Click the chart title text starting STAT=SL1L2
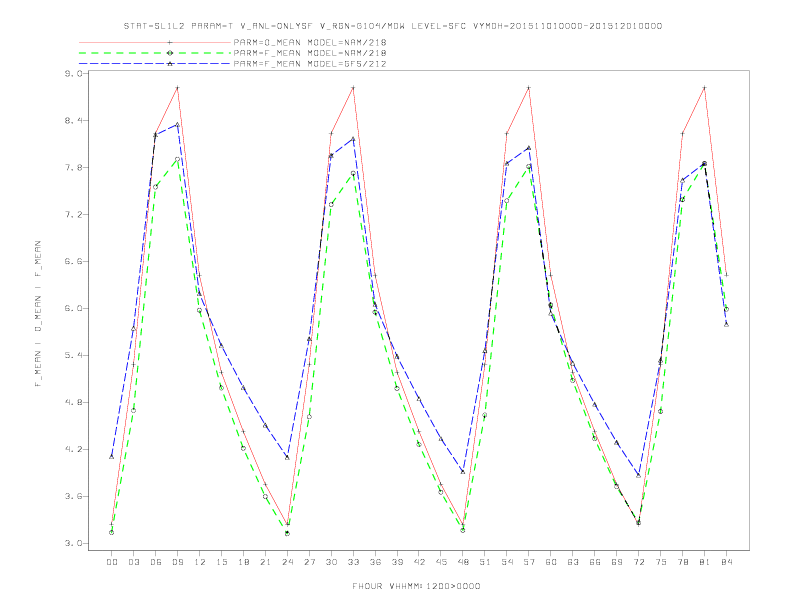This screenshot has width=792, height=612. [x=392, y=26]
